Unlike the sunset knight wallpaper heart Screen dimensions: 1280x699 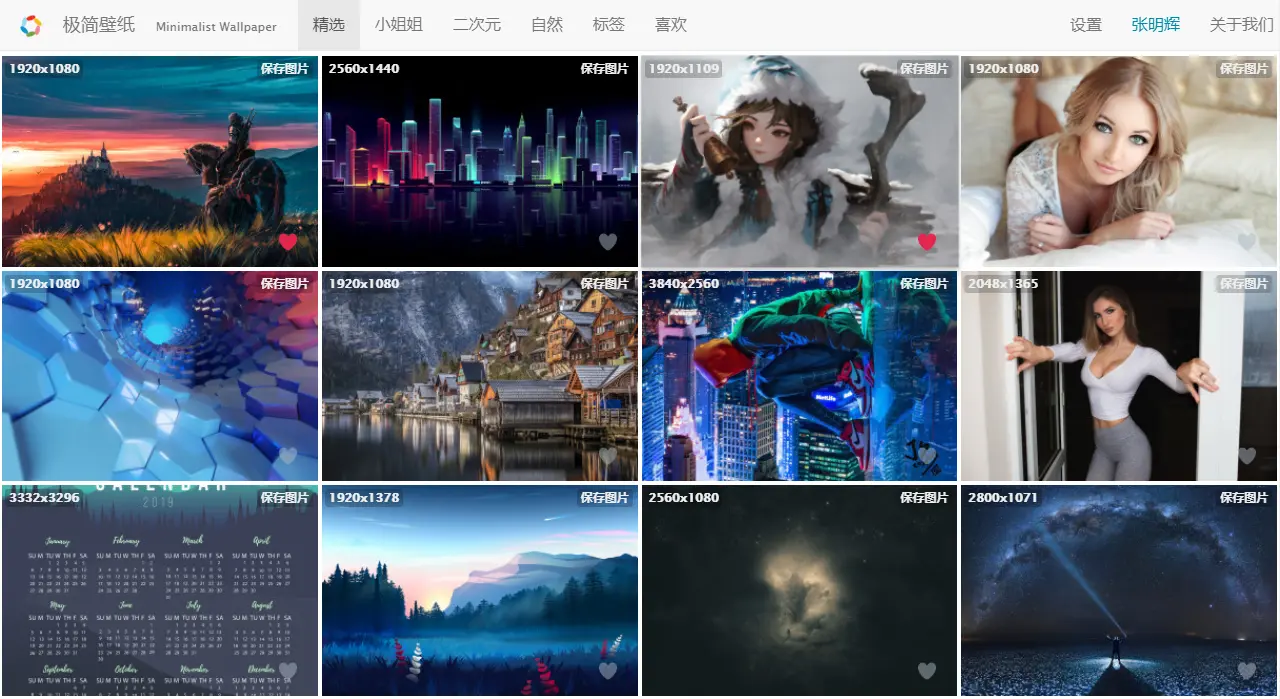(288, 241)
